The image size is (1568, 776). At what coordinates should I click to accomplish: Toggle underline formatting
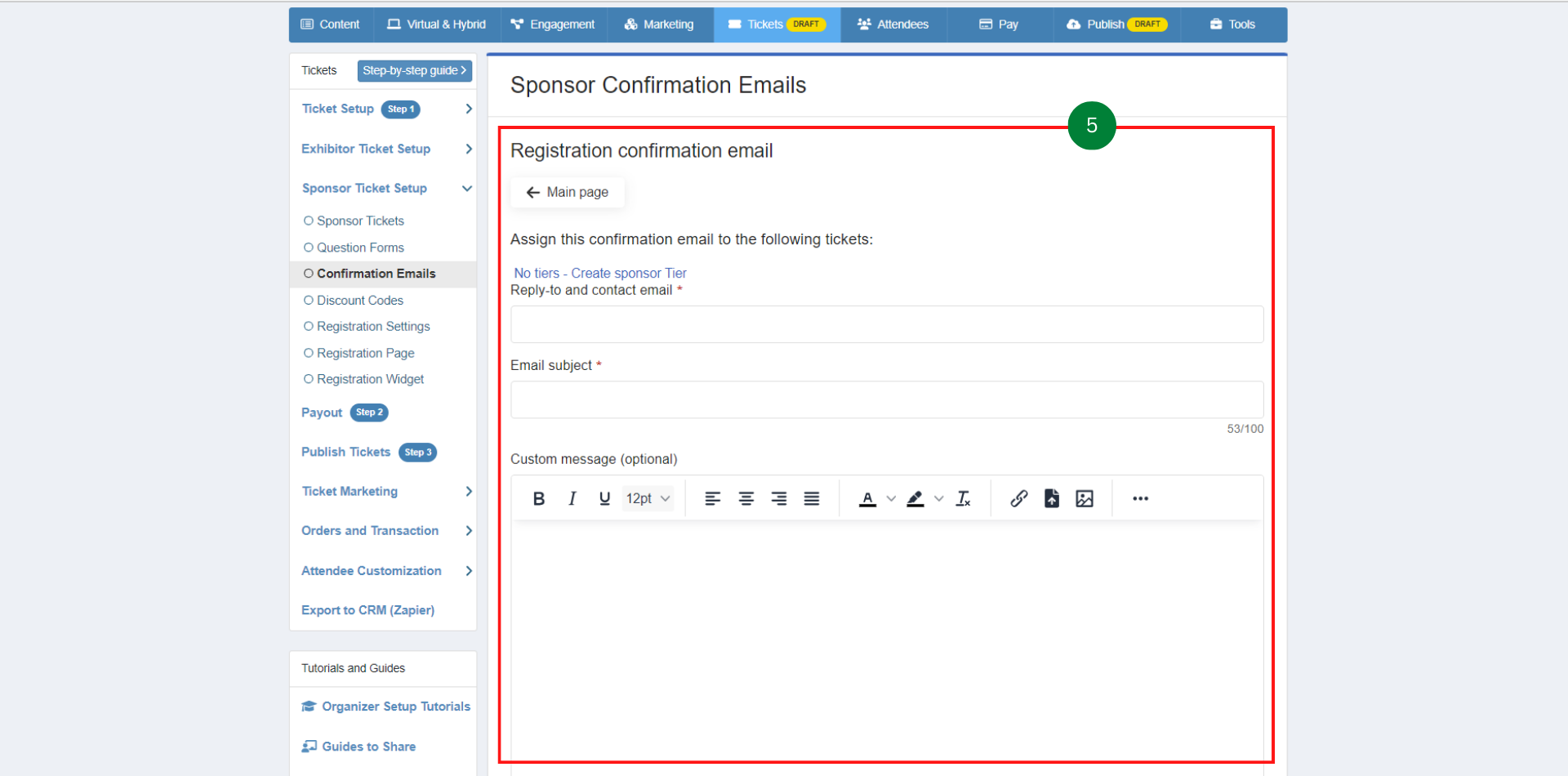coord(604,498)
